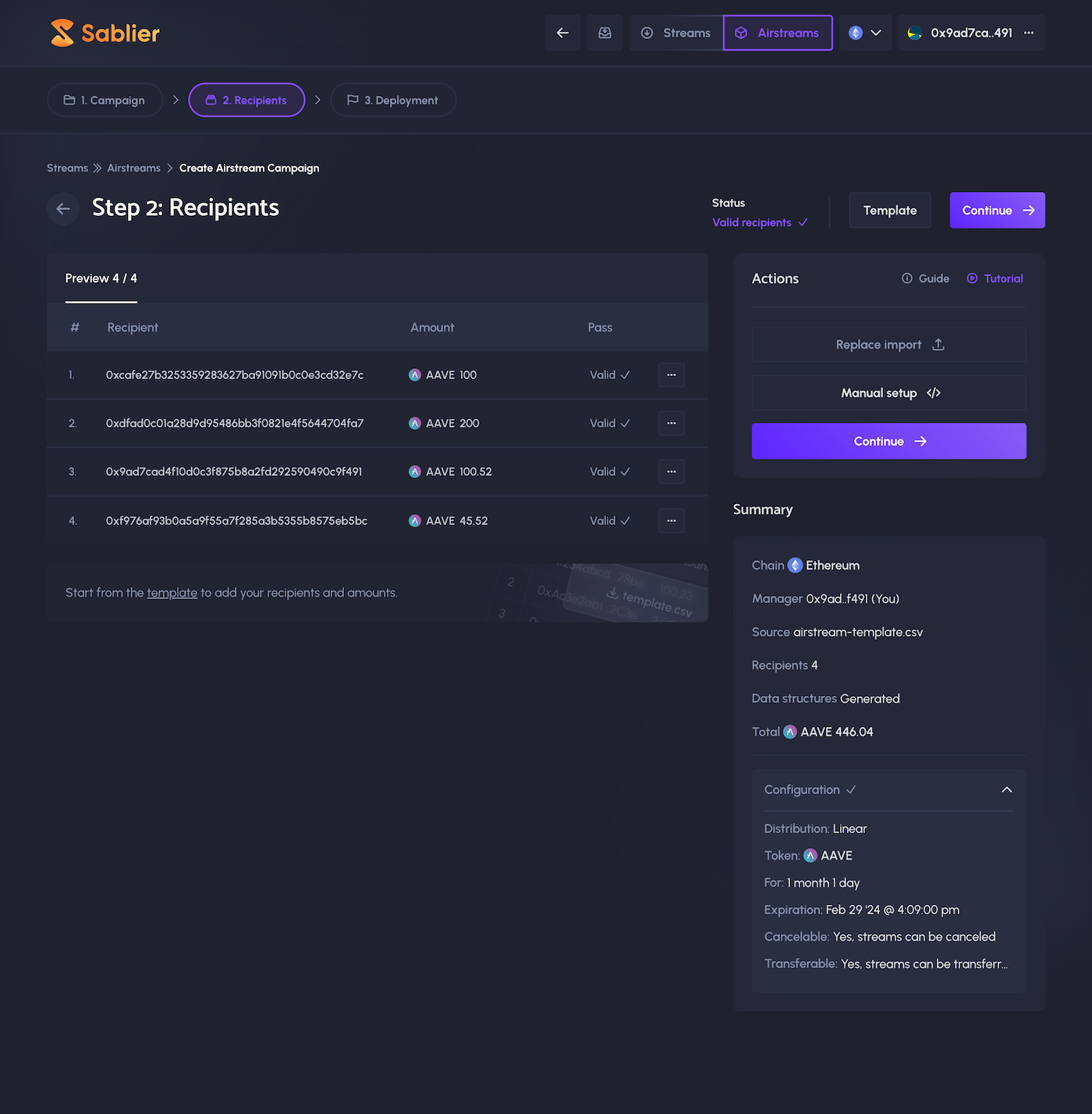Open the Ethereum chain selector dropdown

(865, 33)
